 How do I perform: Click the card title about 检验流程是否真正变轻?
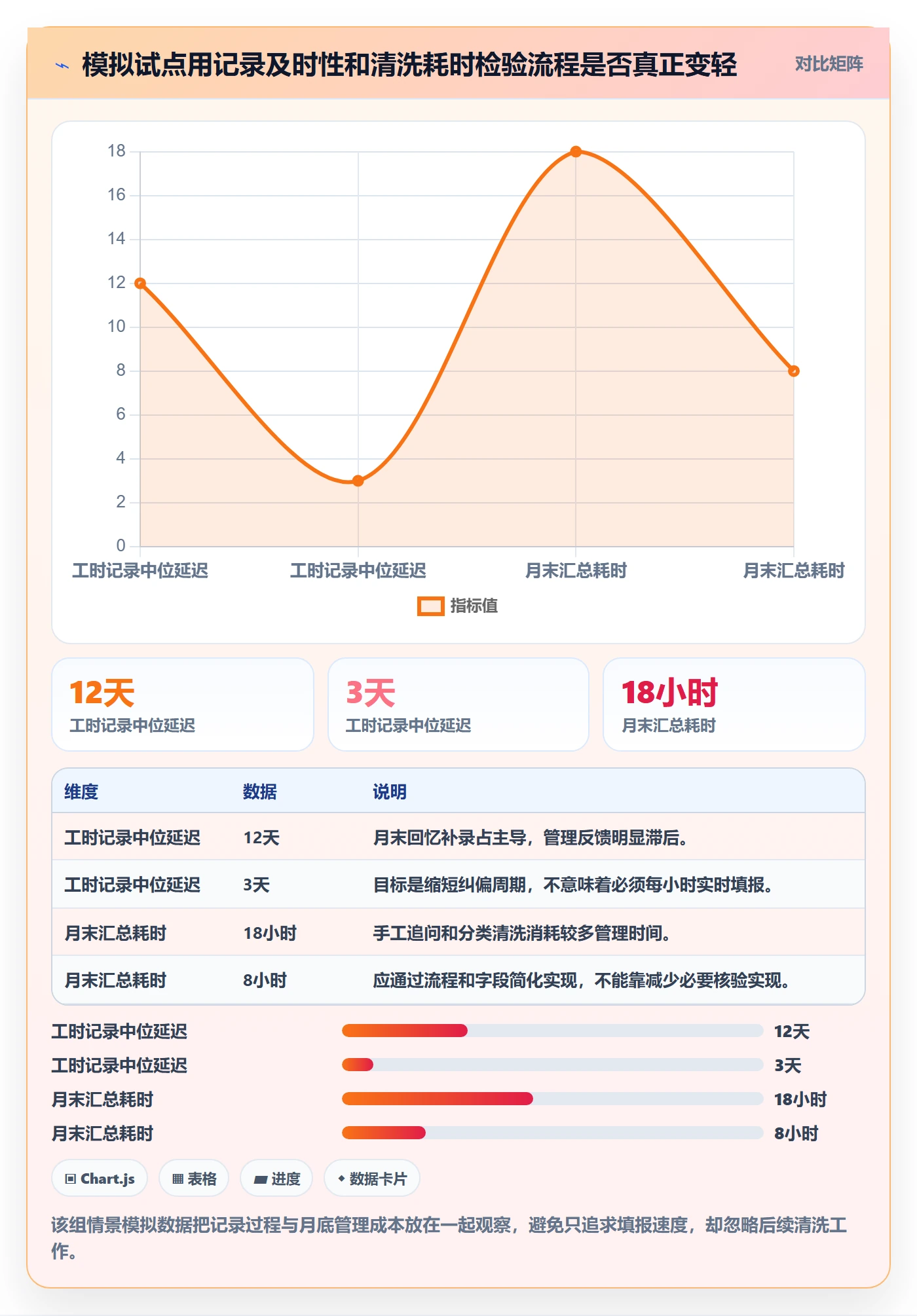click(409, 65)
